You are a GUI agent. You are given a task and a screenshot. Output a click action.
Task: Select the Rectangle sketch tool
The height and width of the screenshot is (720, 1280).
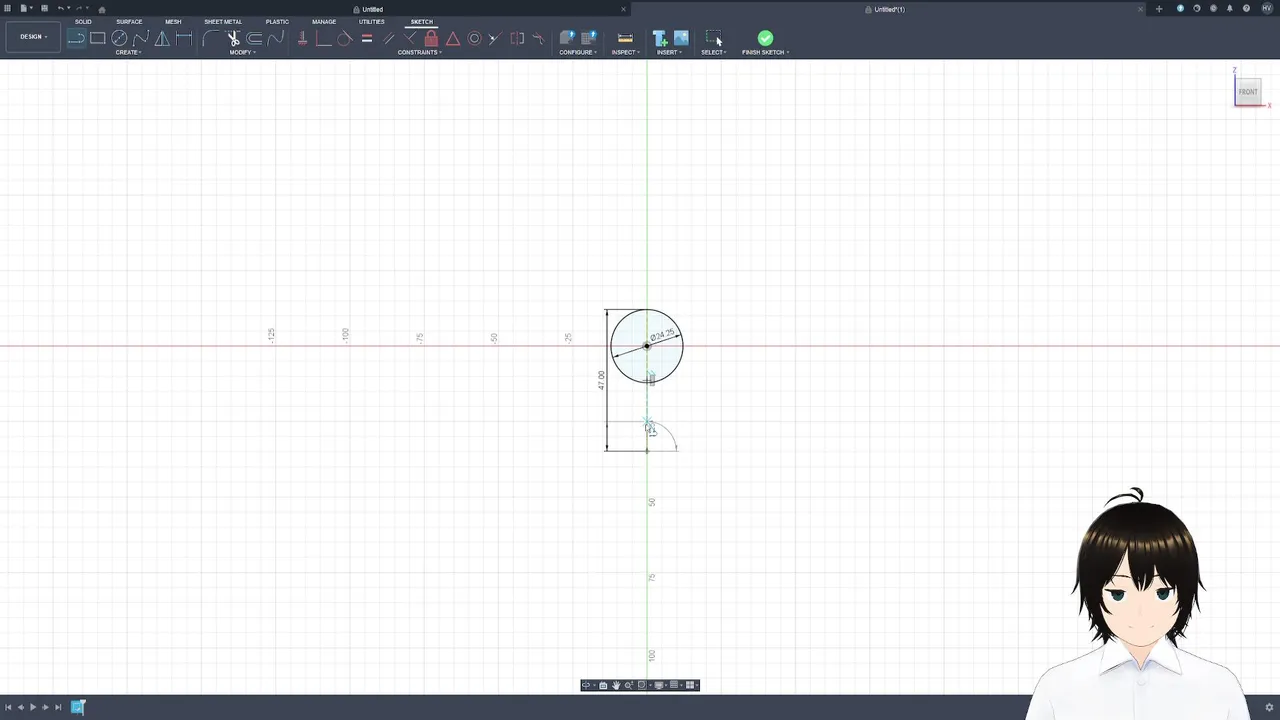98,38
